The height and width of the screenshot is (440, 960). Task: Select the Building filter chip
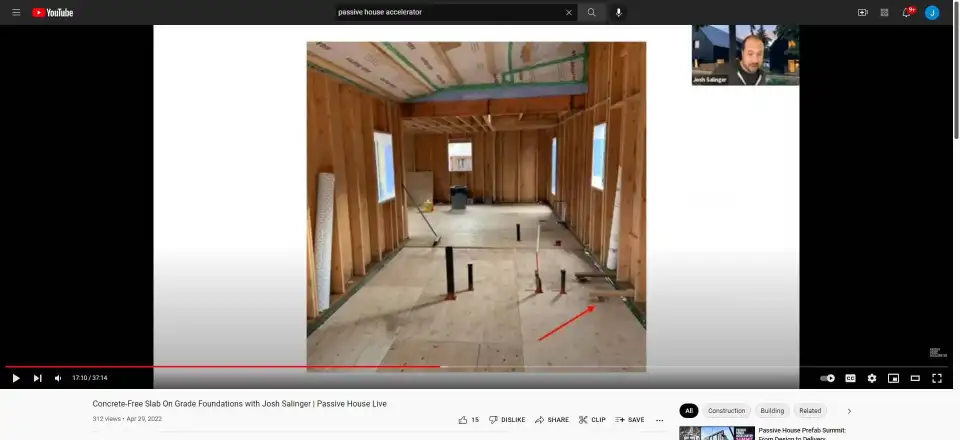coord(772,411)
